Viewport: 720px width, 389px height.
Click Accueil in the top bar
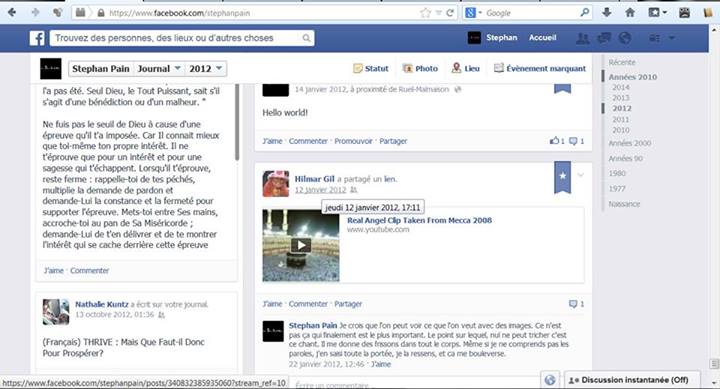542,38
